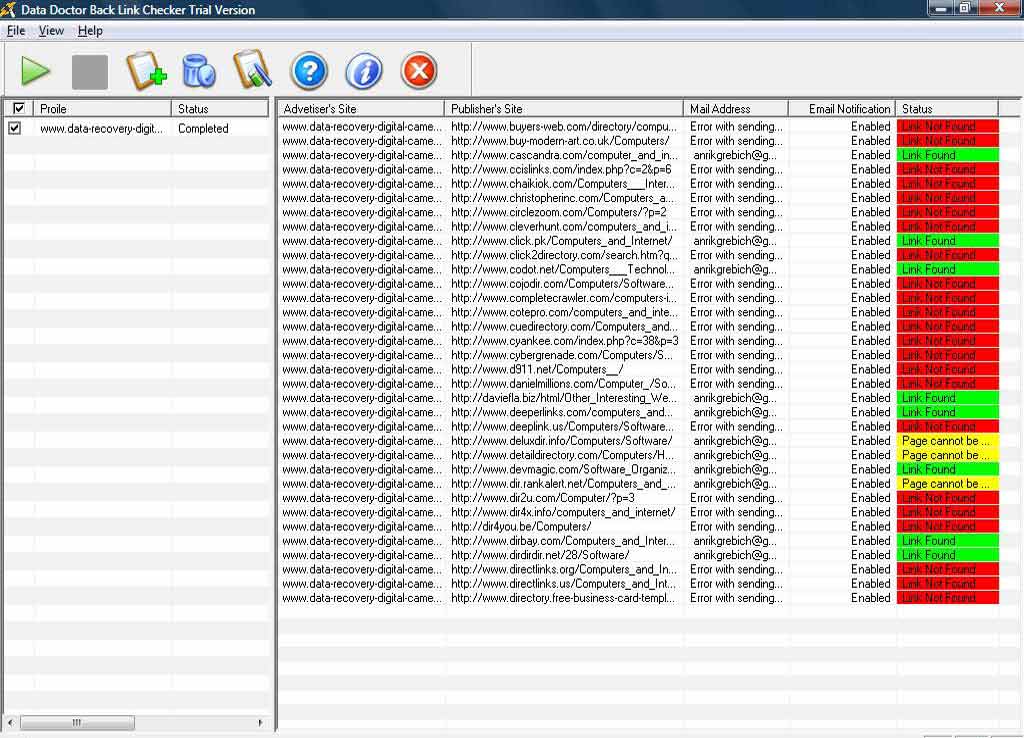Sort by Advetiser's Site column header

tap(360, 108)
